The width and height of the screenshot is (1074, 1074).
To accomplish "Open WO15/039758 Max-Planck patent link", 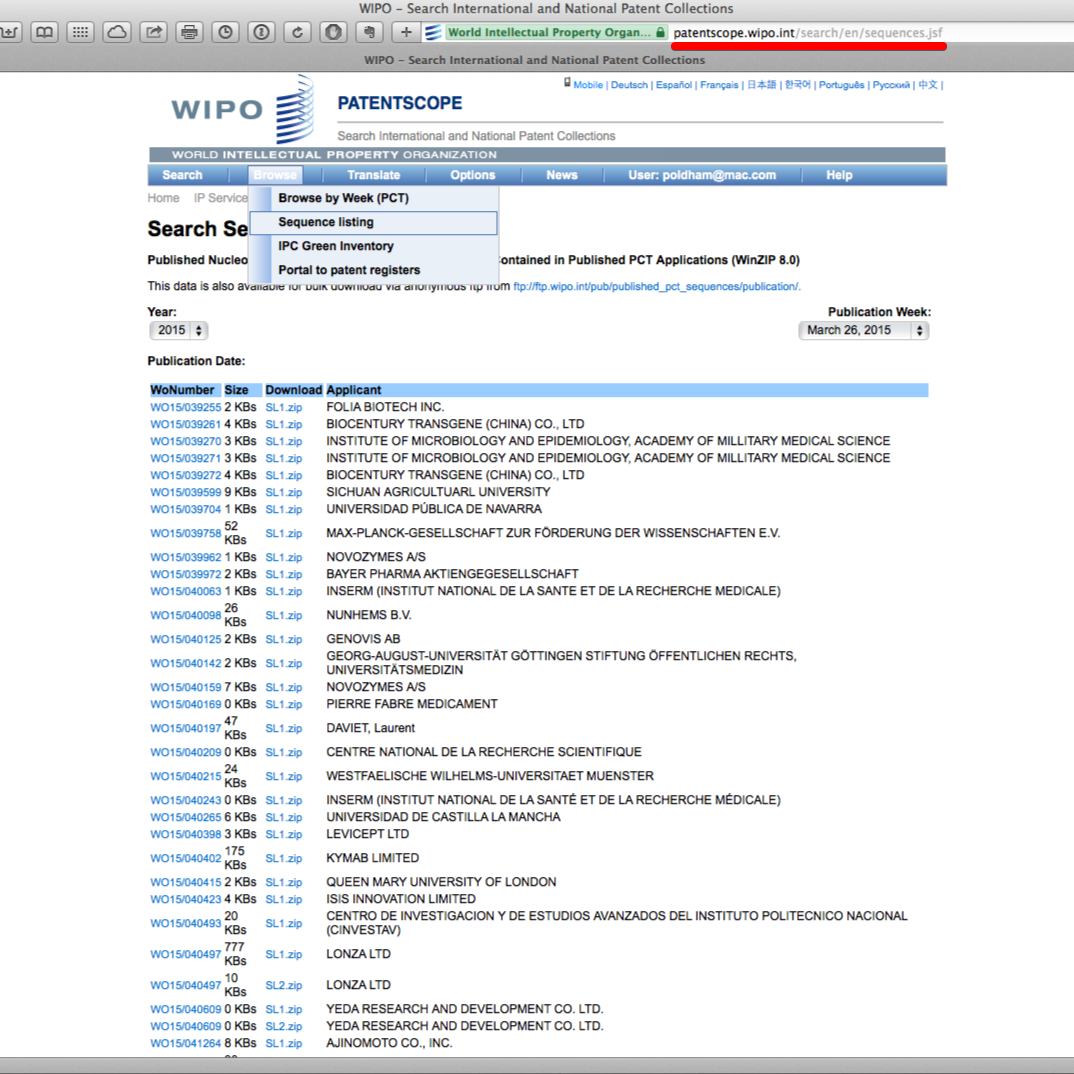I will point(186,534).
